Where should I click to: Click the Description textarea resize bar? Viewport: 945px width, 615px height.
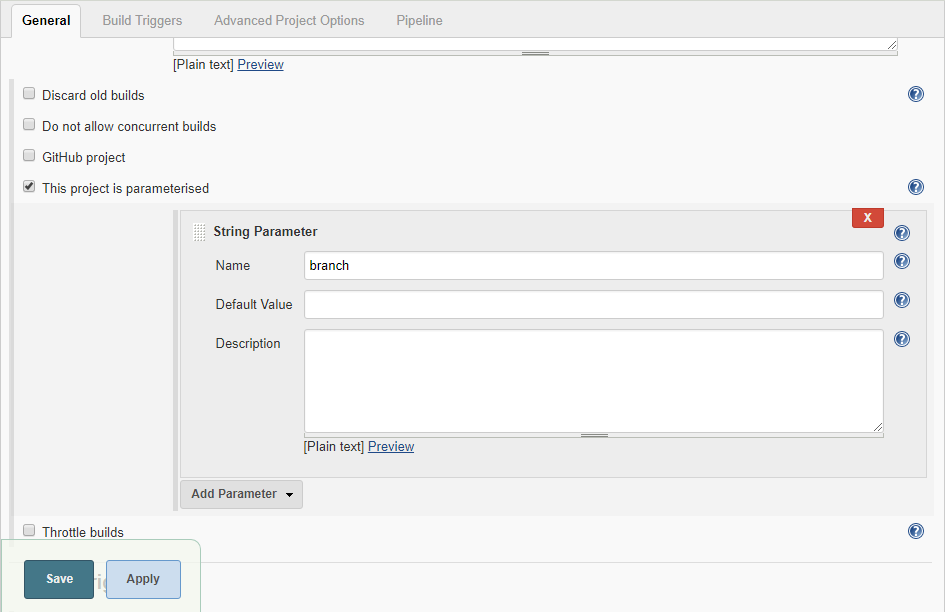[594, 435]
